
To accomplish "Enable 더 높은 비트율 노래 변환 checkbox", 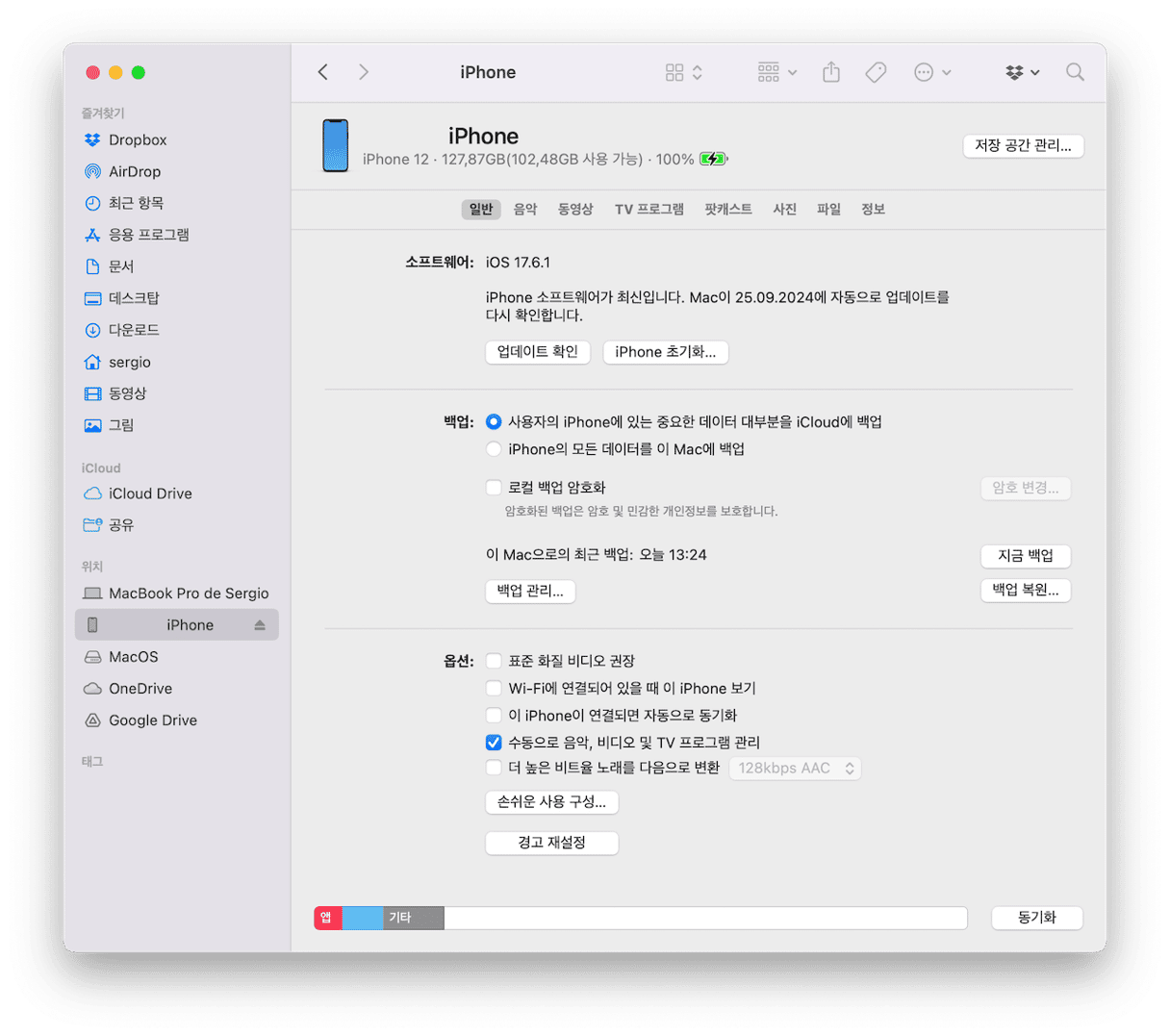I will coord(494,768).
